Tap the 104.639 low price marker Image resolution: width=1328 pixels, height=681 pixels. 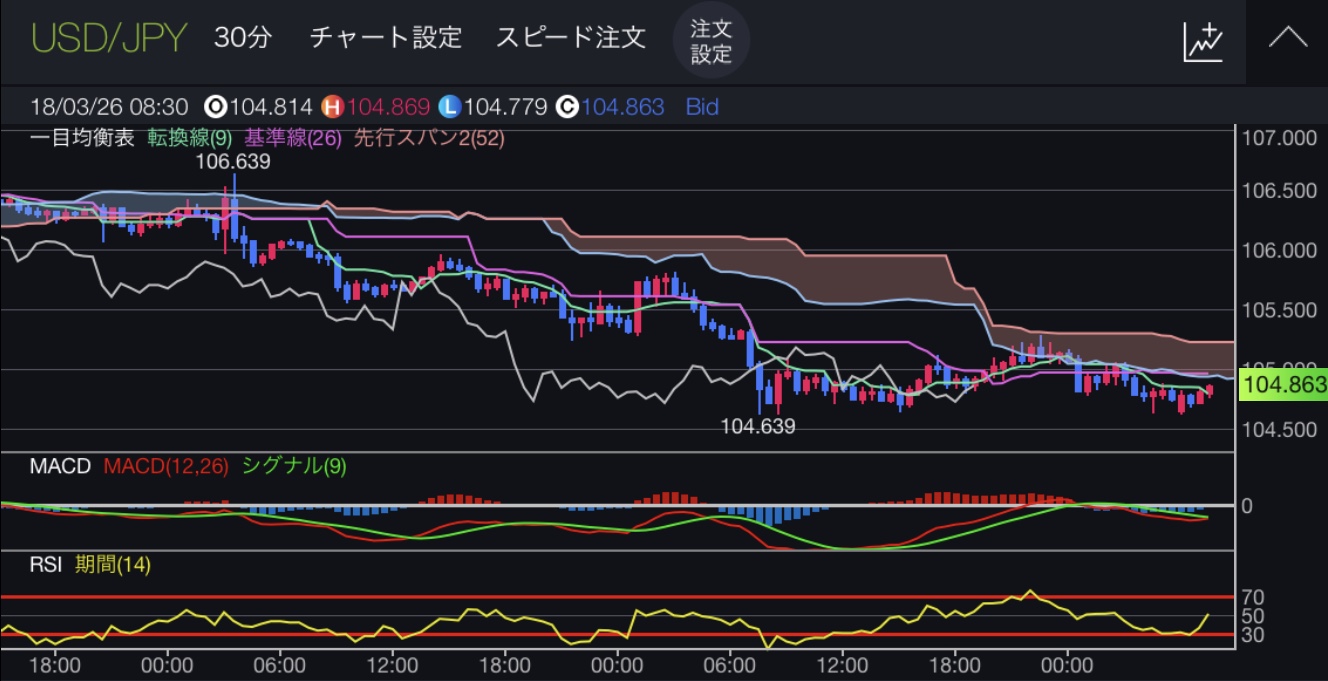click(x=758, y=426)
